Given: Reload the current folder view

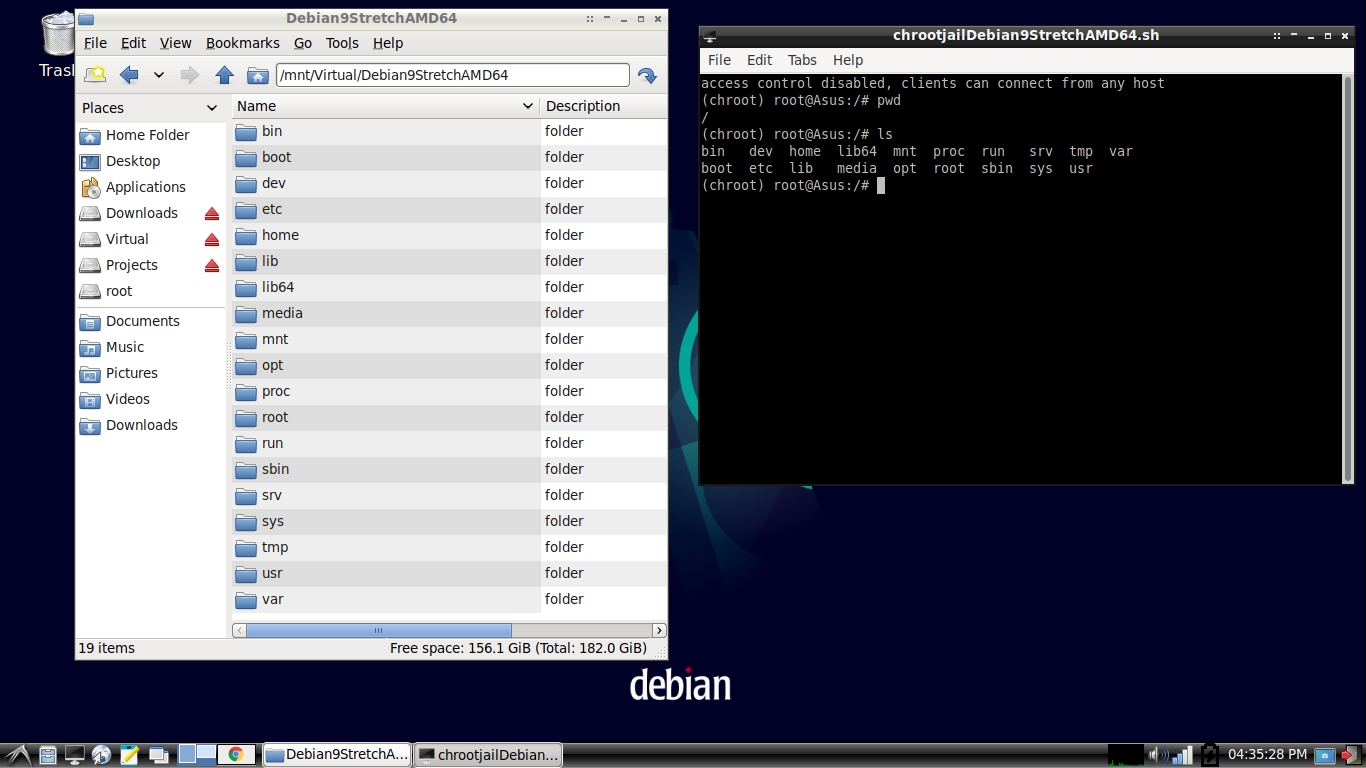Looking at the screenshot, I should (x=647, y=74).
